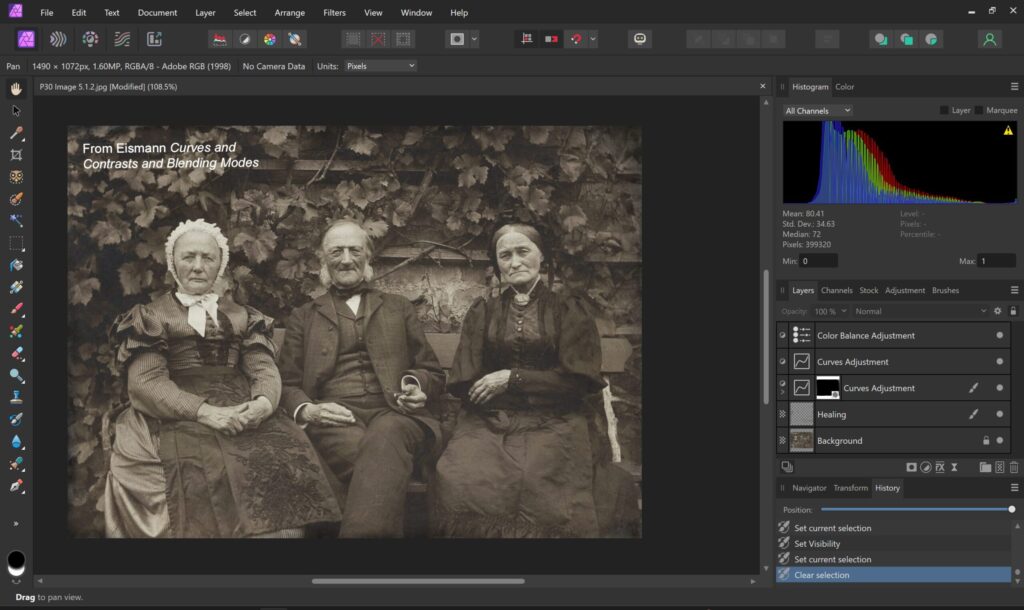The width and height of the screenshot is (1024, 610).
Task: Delete layer using the trash icon
Action: [x=1014, y=467]
